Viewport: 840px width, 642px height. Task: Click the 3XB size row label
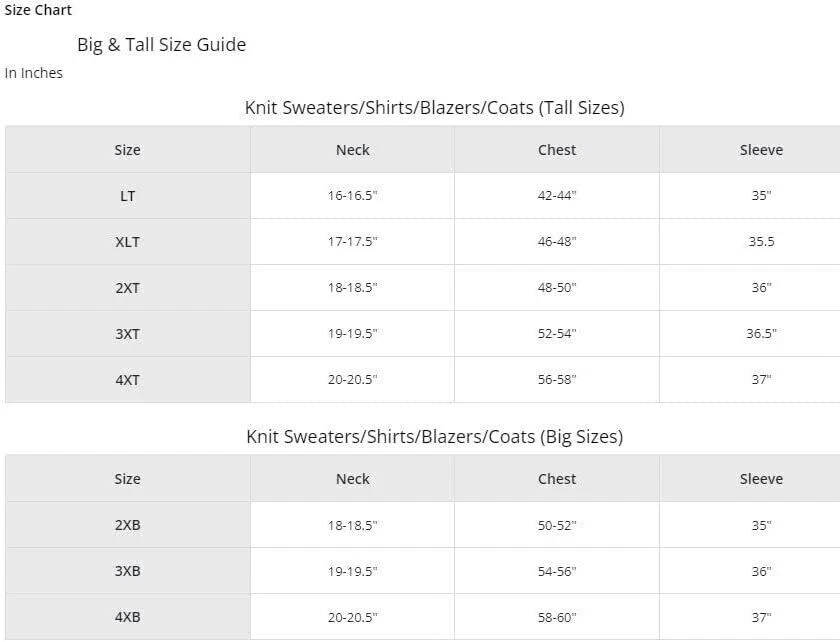click(127, 571)
